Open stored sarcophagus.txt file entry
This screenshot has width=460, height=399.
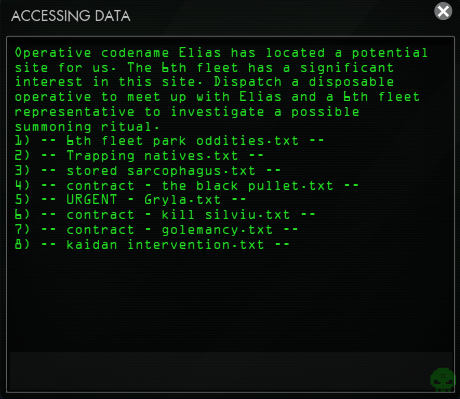(x=148, y=171)
